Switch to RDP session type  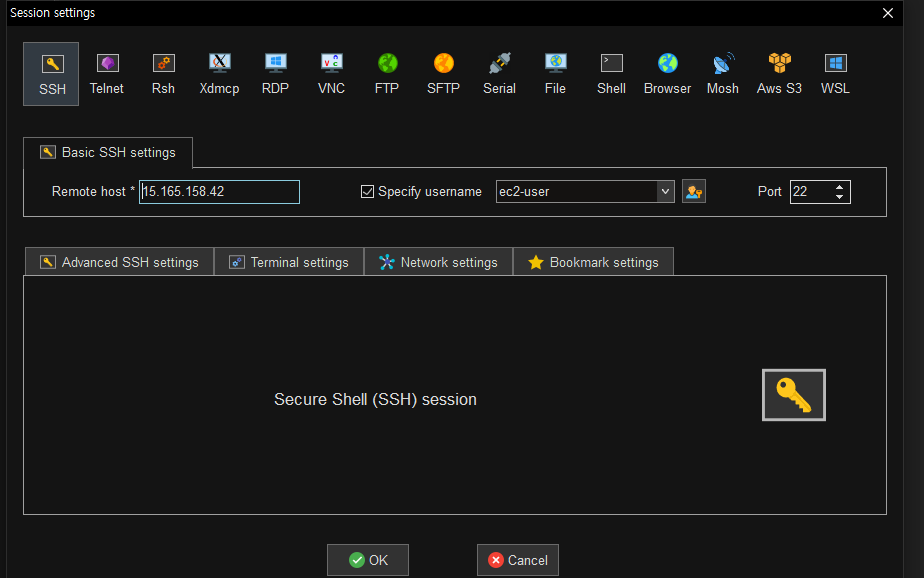point(275,74)
